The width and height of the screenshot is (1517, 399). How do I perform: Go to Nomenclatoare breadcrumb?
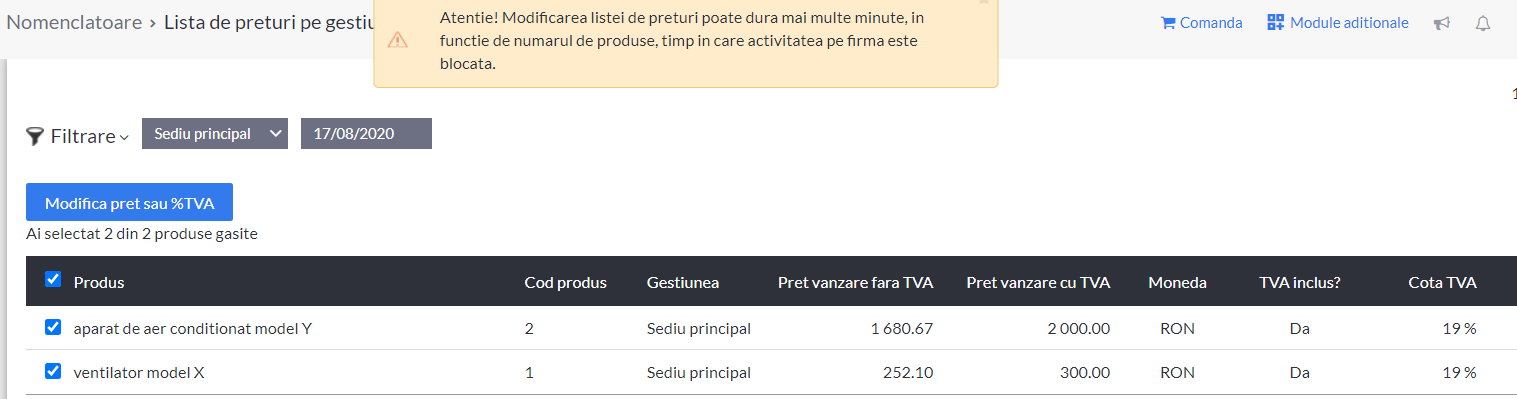point(74,22)
